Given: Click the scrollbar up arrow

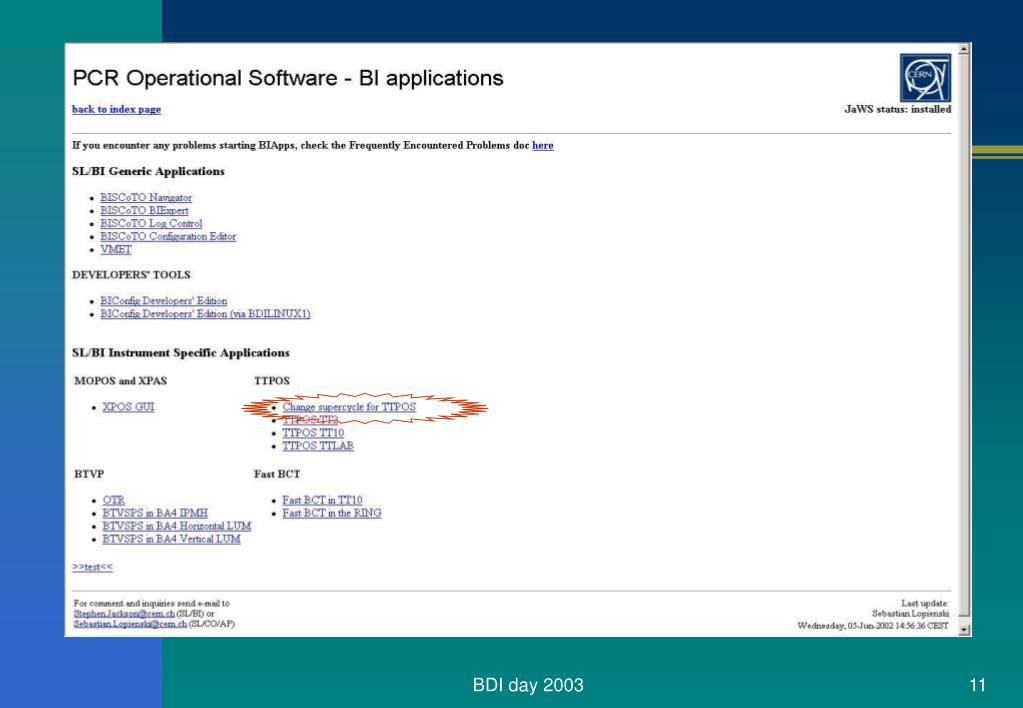Looking at the screenshot, I should click(964, 49).
